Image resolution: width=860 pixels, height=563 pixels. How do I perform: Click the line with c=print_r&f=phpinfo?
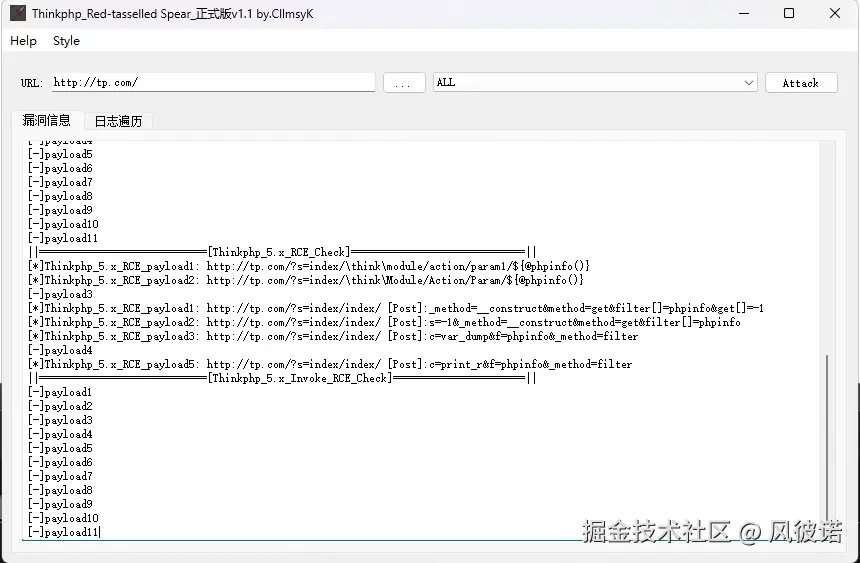pyautogui.click(x=330, y=364)
